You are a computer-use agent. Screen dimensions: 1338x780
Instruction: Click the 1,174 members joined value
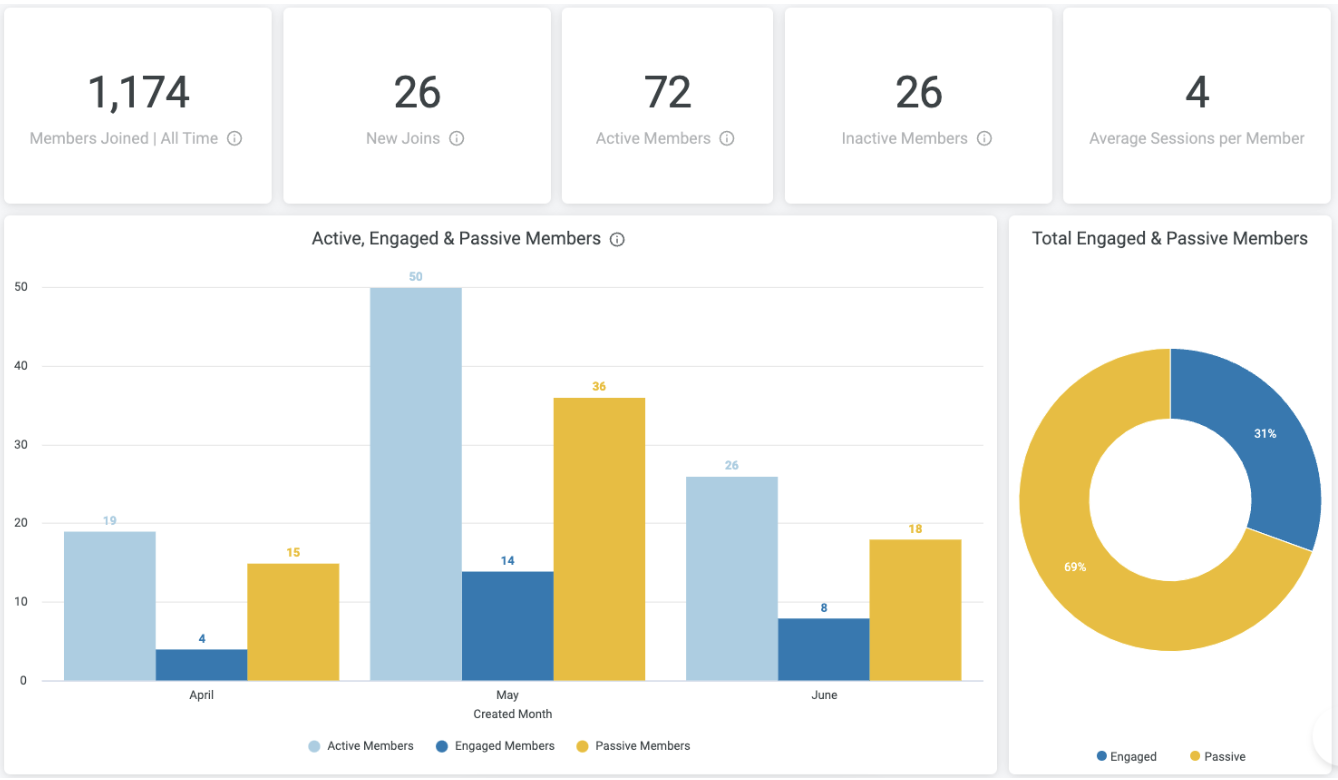[138, 93]
